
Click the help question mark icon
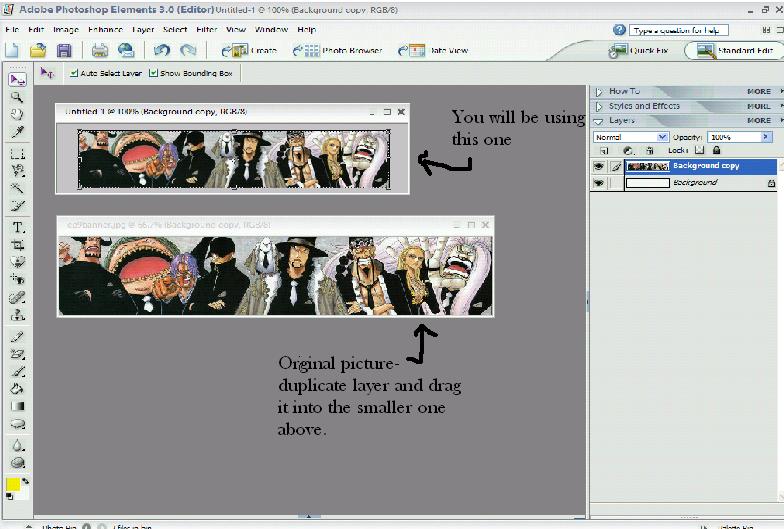pyautogui.click(x=619, y=30)
